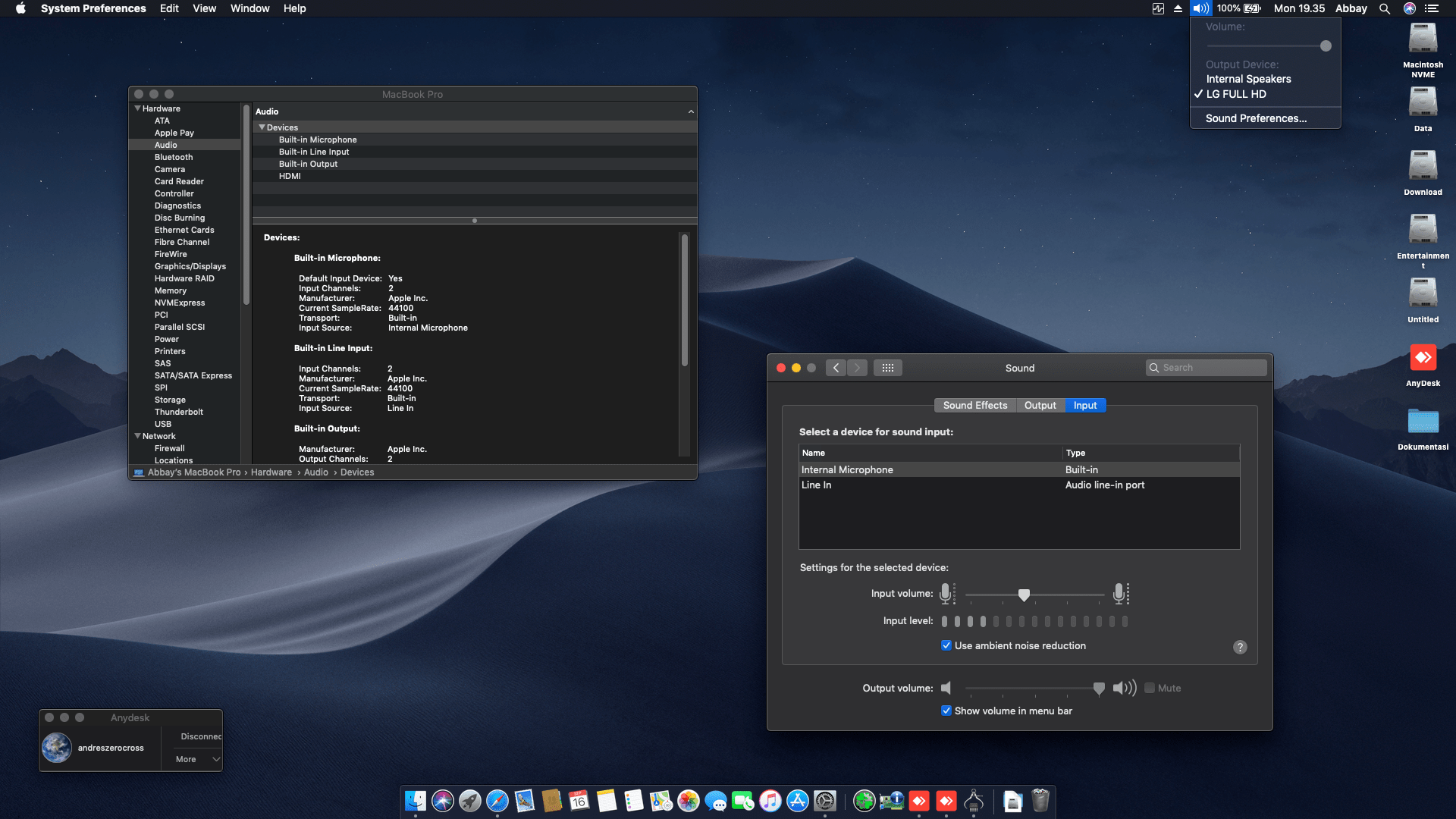Expand the More dropdown in AnyDesk
The width and height of the screenshot is (1456, 819).
tap(194, 759)
